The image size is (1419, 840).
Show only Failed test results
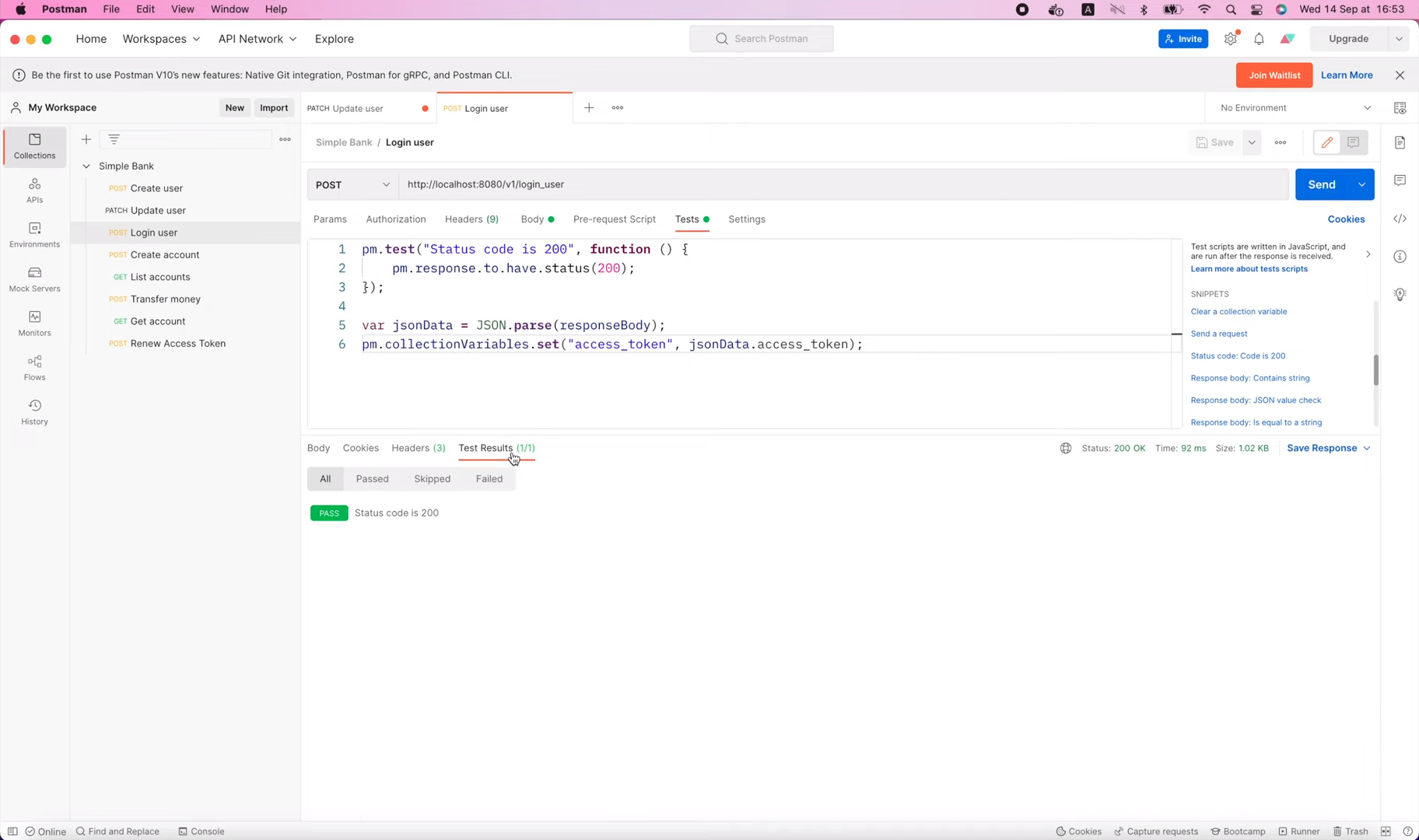point(489,479)
